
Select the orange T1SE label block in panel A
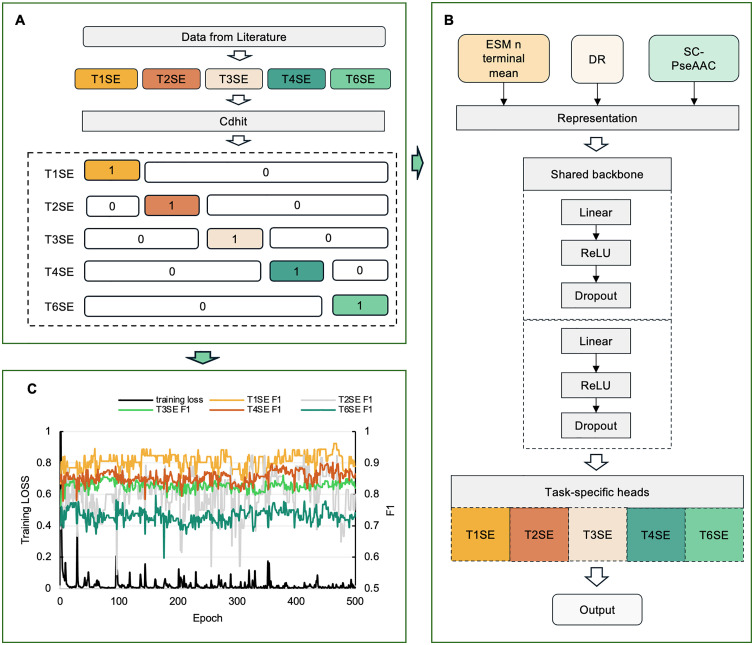106,79
